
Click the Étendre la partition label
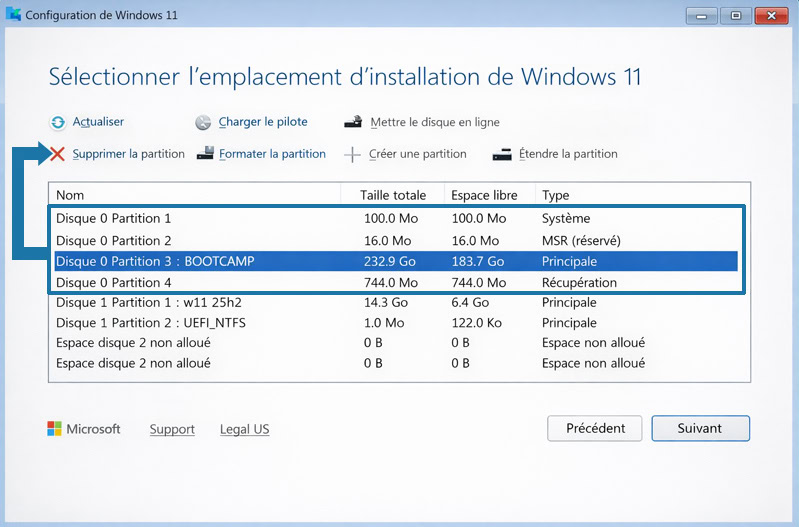568,154
